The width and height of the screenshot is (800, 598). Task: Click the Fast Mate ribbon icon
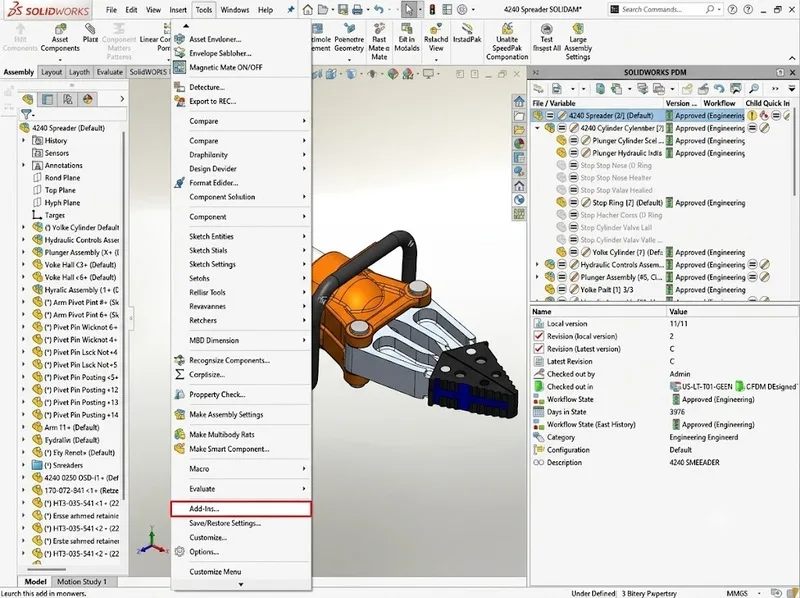[379, 42]
